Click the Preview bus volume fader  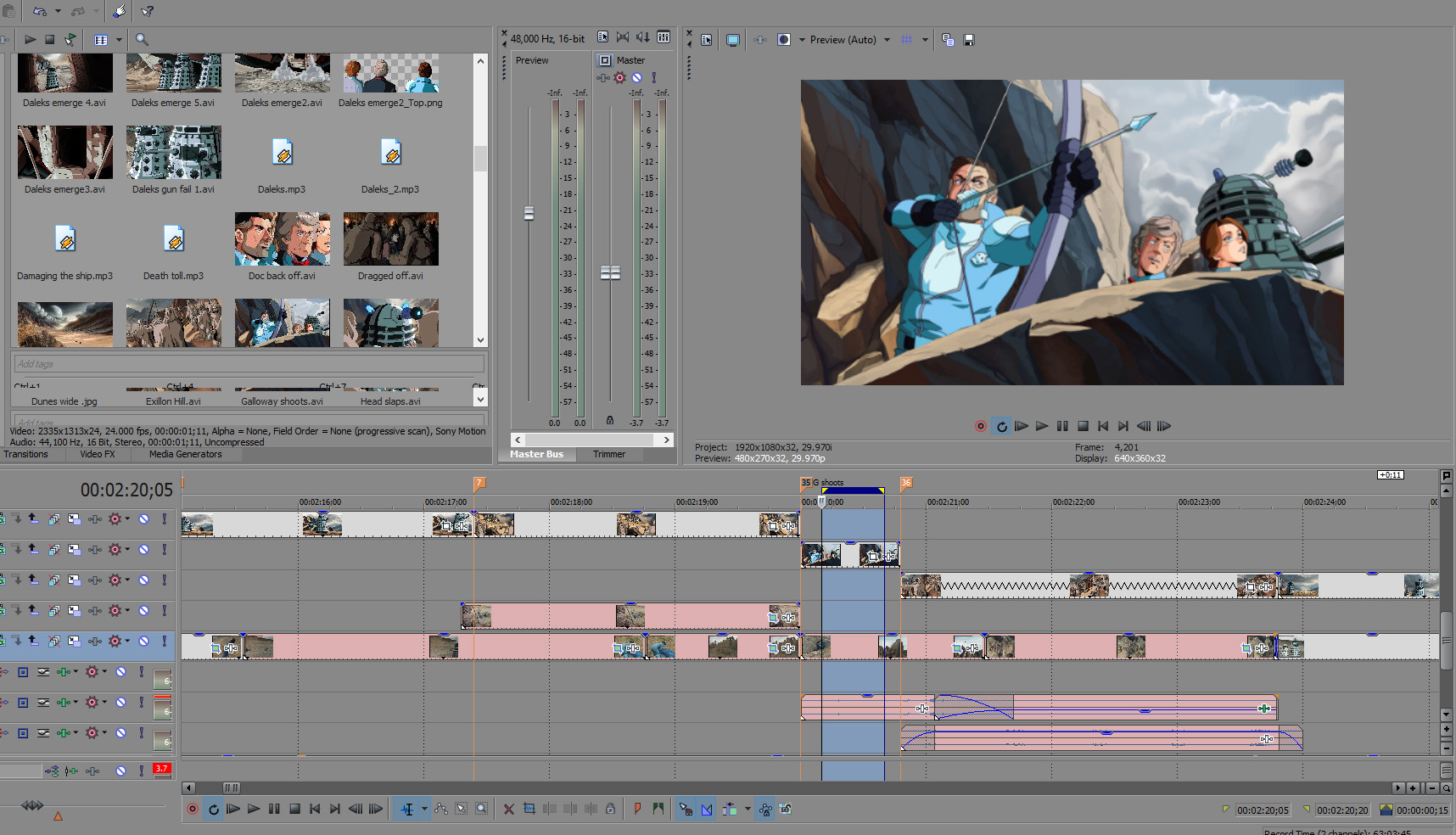[529, 214]
